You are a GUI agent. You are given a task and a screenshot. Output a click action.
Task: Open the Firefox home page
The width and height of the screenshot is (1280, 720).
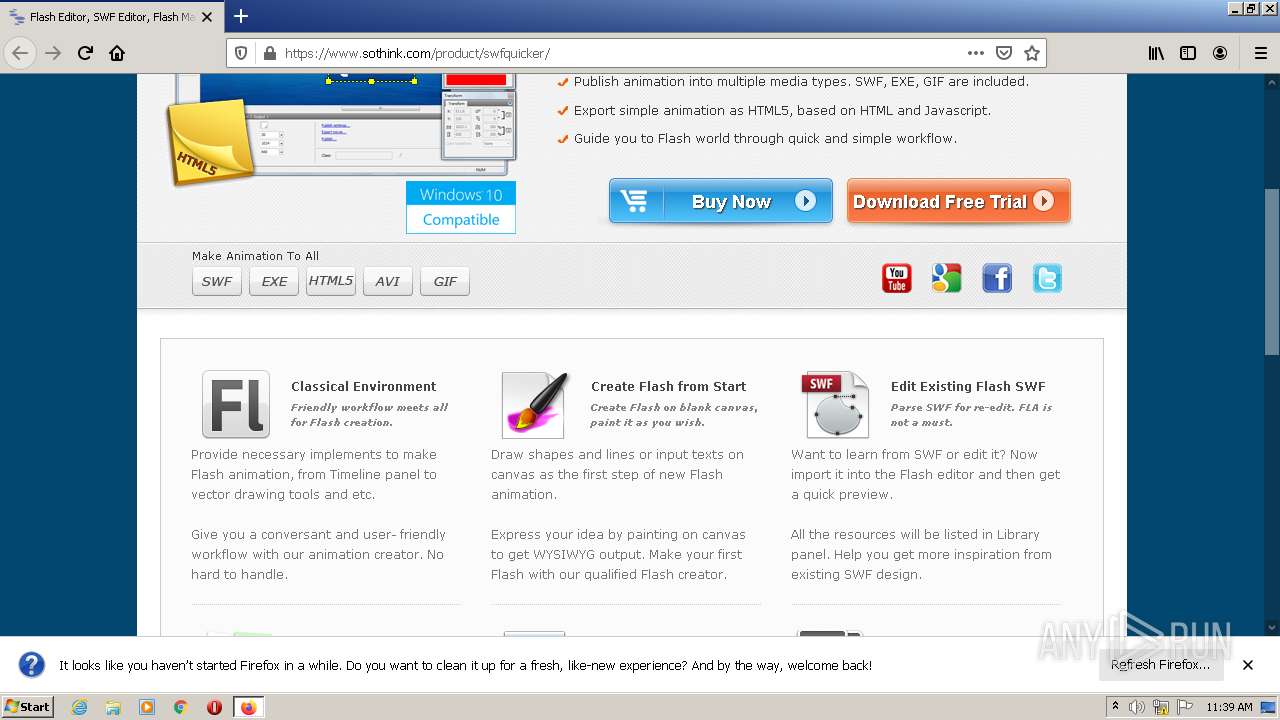point(117,53)
